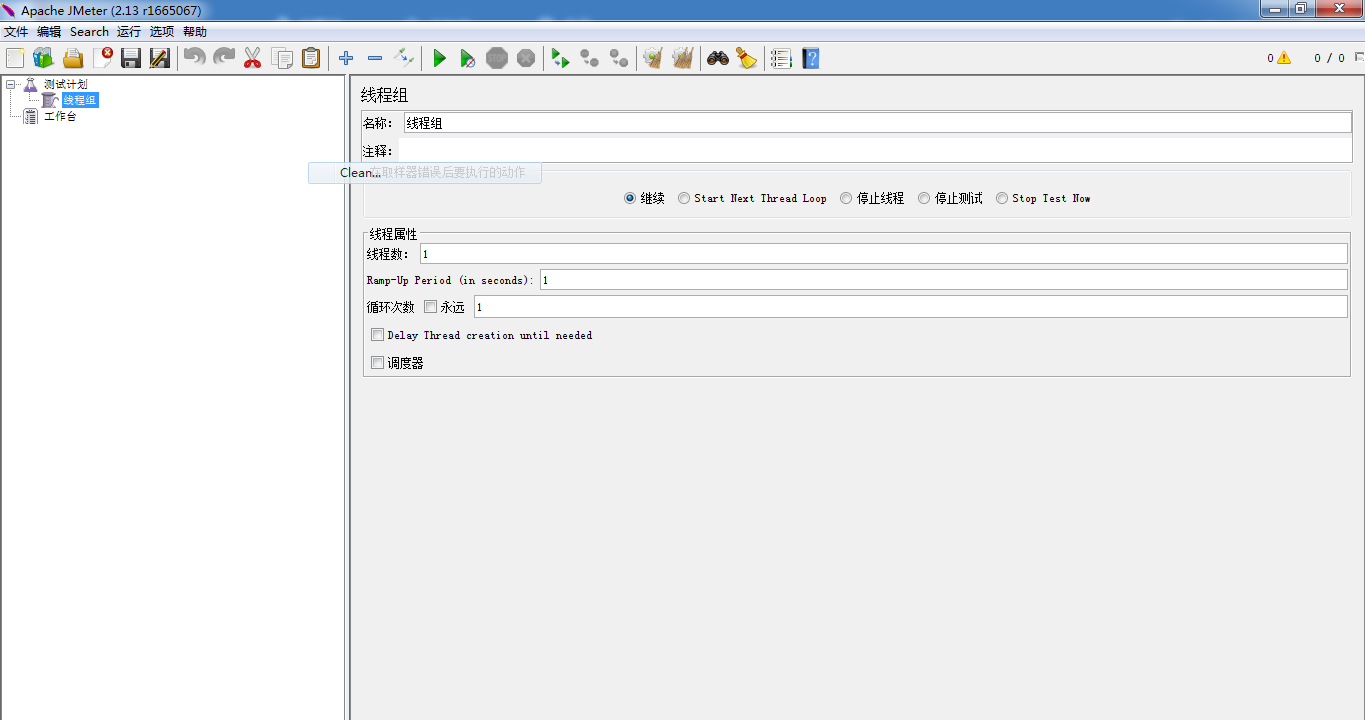Click the Redo arrow in the toolbar
Image resolution: width=1365 pixels, height=720 pixels.
point(224,58)
